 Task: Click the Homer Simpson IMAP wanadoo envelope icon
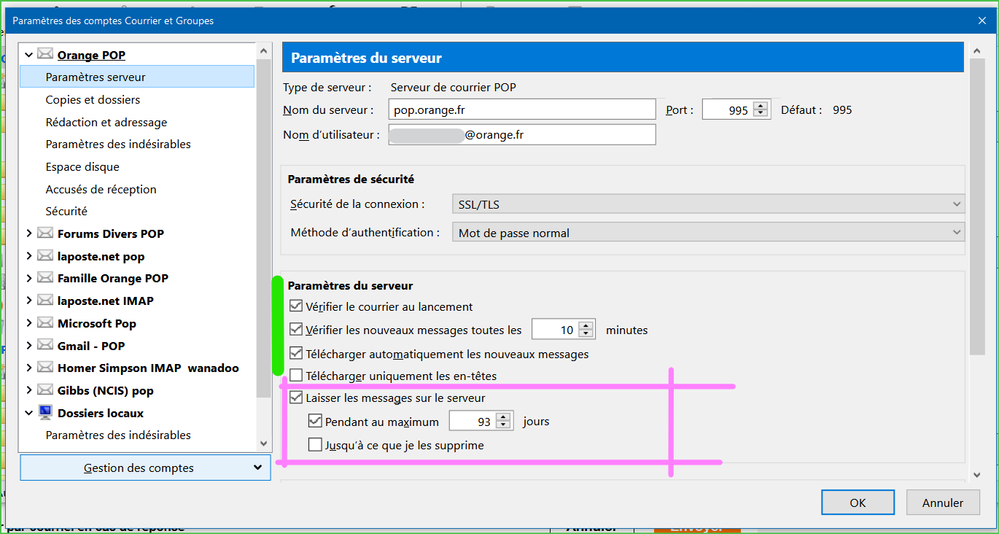coord(45,368)
